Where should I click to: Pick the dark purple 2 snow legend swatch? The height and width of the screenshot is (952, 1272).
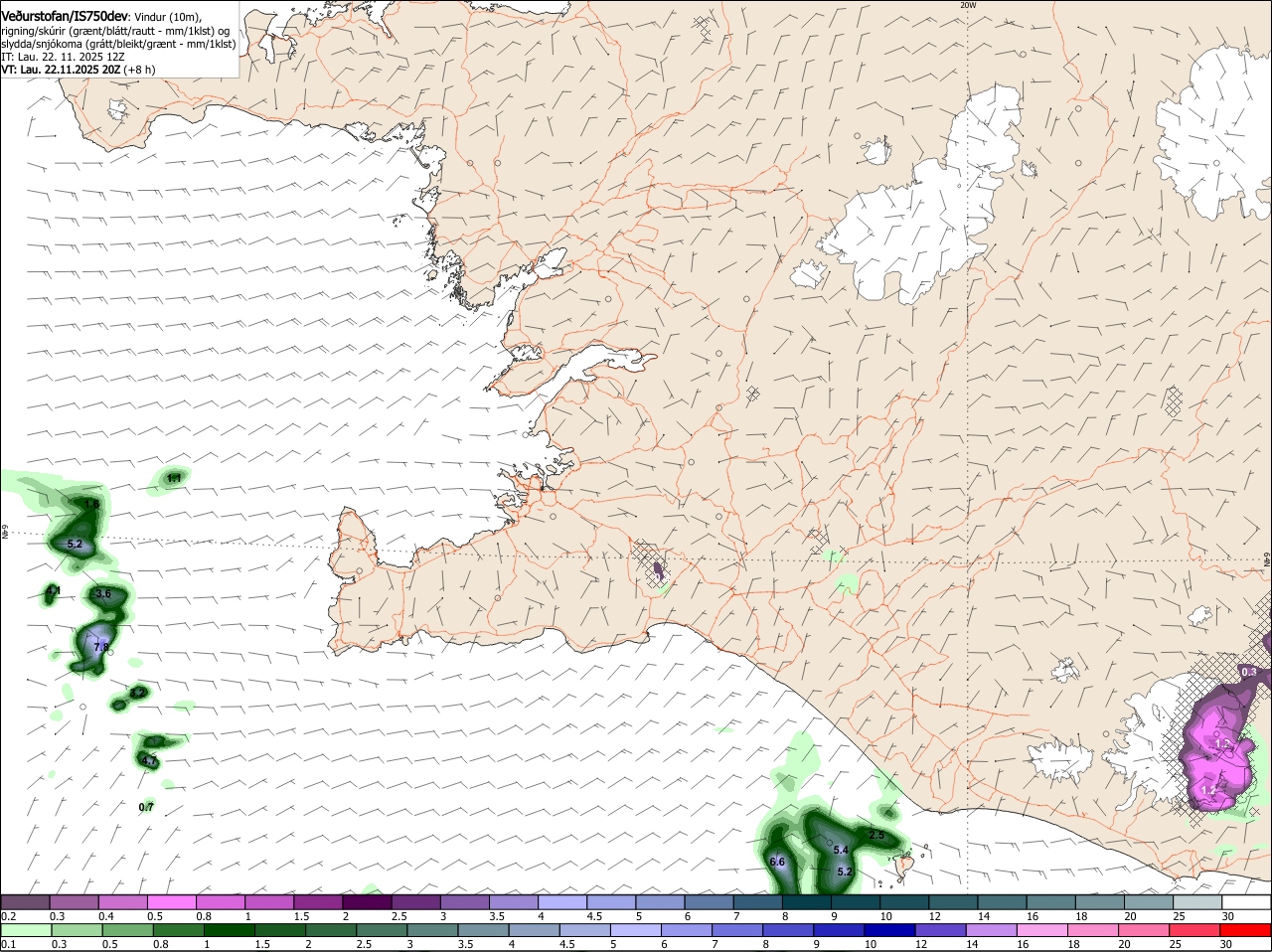pos(367,901)
